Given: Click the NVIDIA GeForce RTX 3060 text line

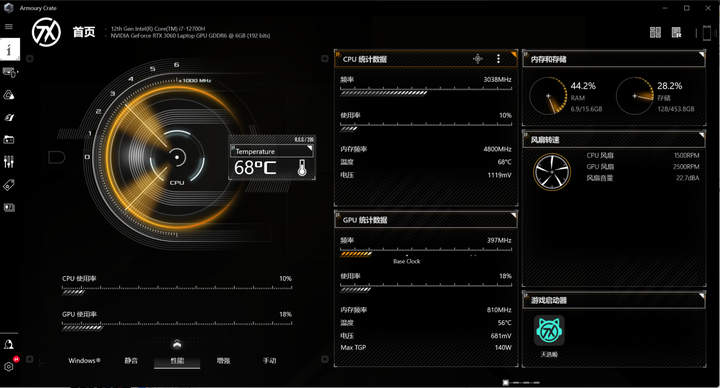Looking at the screenshot, I should [x=190, y=35].
